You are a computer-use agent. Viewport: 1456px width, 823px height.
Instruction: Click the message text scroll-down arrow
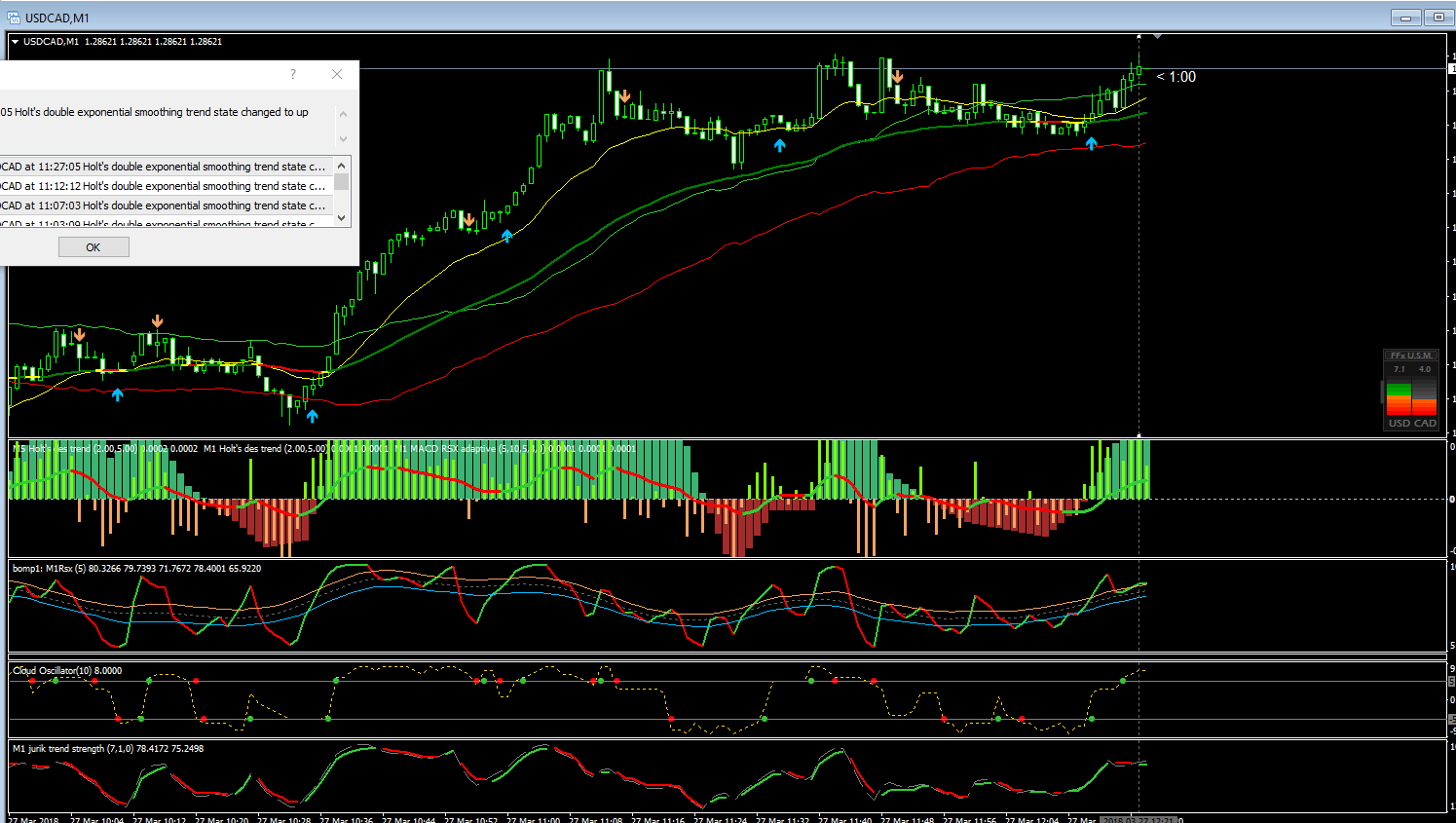[x=343, y=139]
